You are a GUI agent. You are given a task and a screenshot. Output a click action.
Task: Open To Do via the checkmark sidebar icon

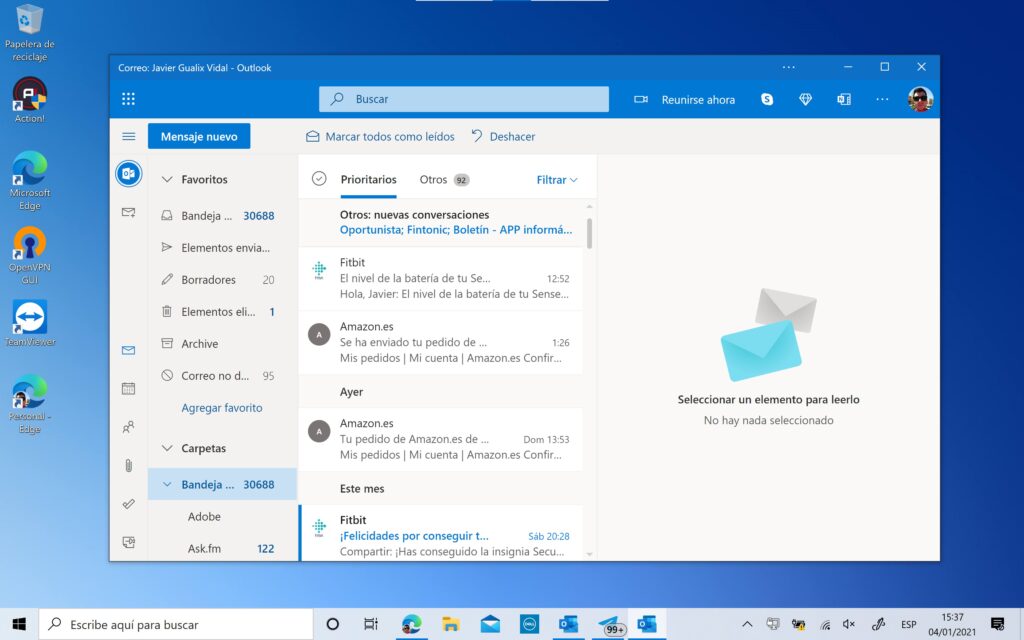pyautogui.click(x=128, y=503)
